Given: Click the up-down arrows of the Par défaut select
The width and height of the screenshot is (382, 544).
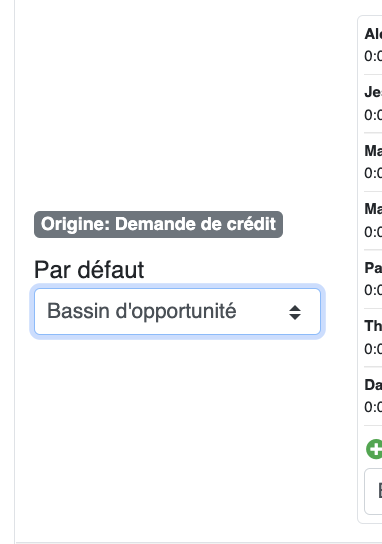Looking at the screenshot, I should pyautogui.click(x=295, y=312).
